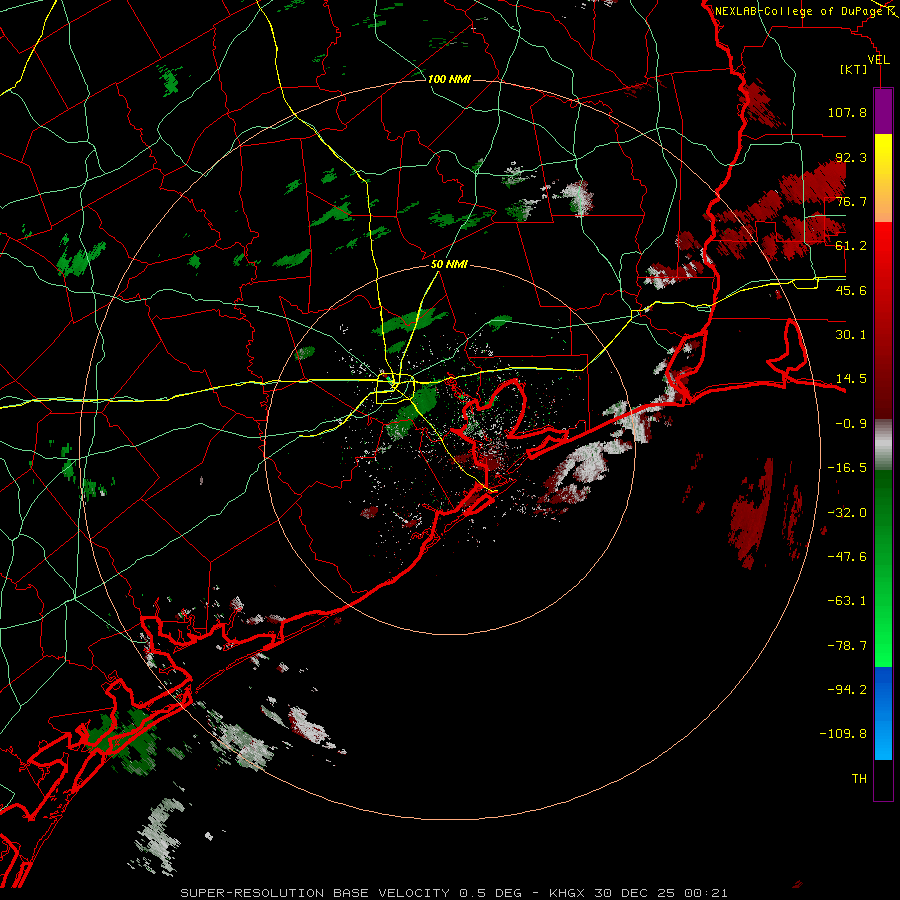Click the -16.5 velocity scale value
Image resolution: width=900 pixels, height=900 pixels.
pyautogui.click(x=847, y=468)
